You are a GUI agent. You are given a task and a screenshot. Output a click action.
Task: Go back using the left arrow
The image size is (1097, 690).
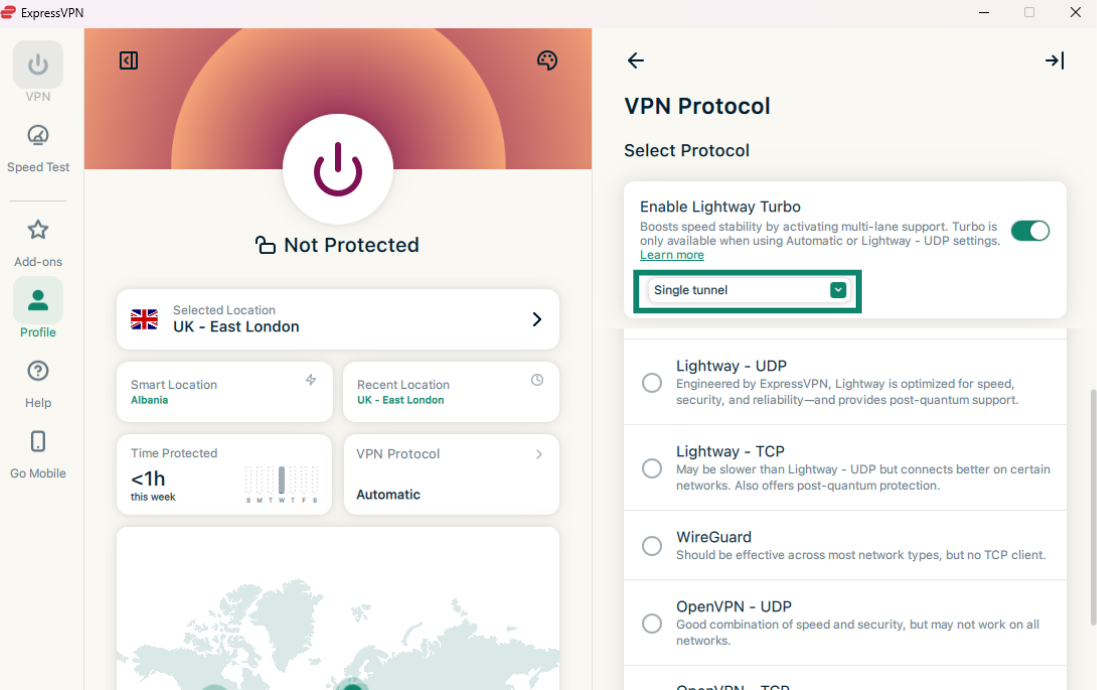click(x=636, y=61)
